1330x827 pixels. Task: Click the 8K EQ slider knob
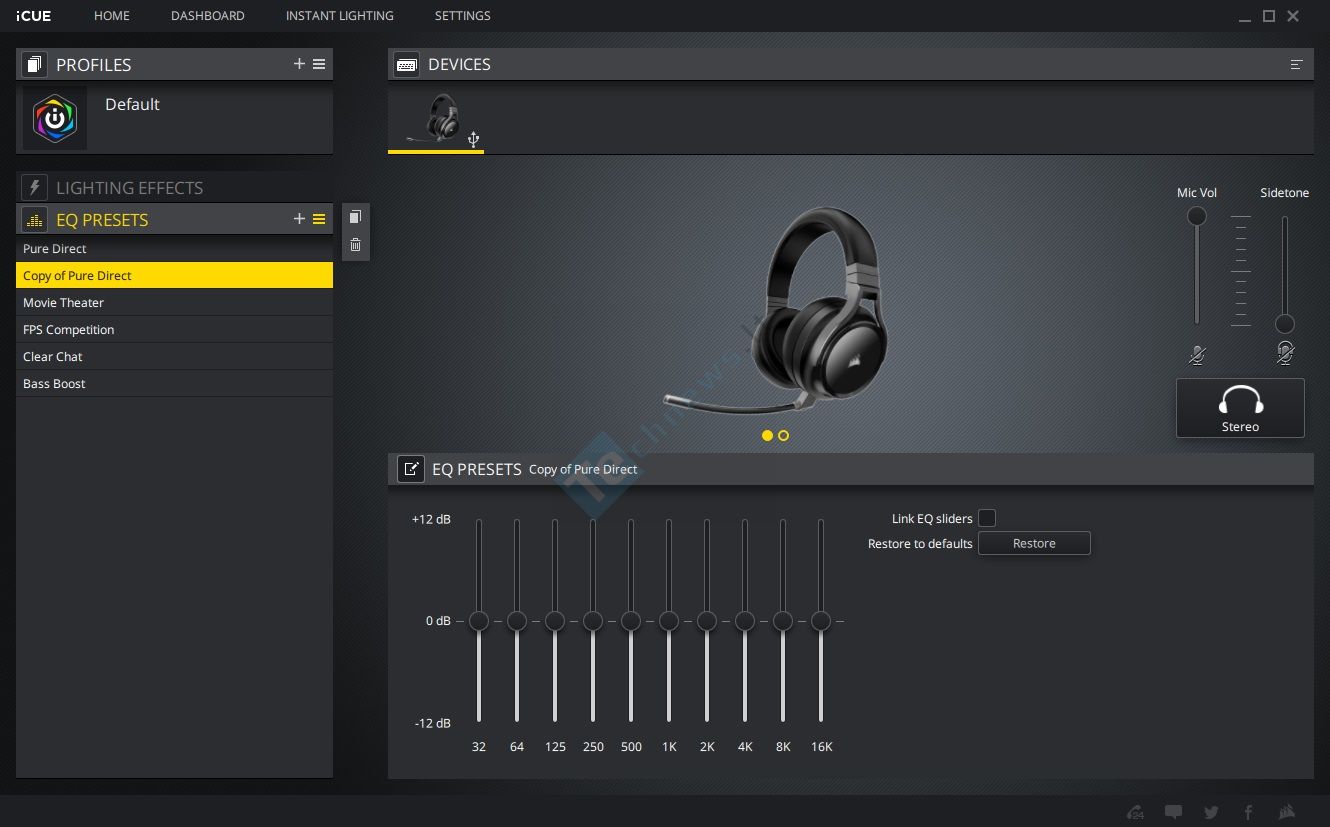click(783, 621)
